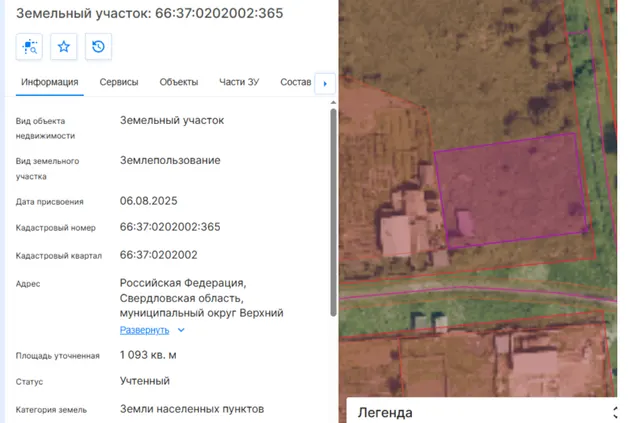Click the Дата присвоения label

pos(49,202)
